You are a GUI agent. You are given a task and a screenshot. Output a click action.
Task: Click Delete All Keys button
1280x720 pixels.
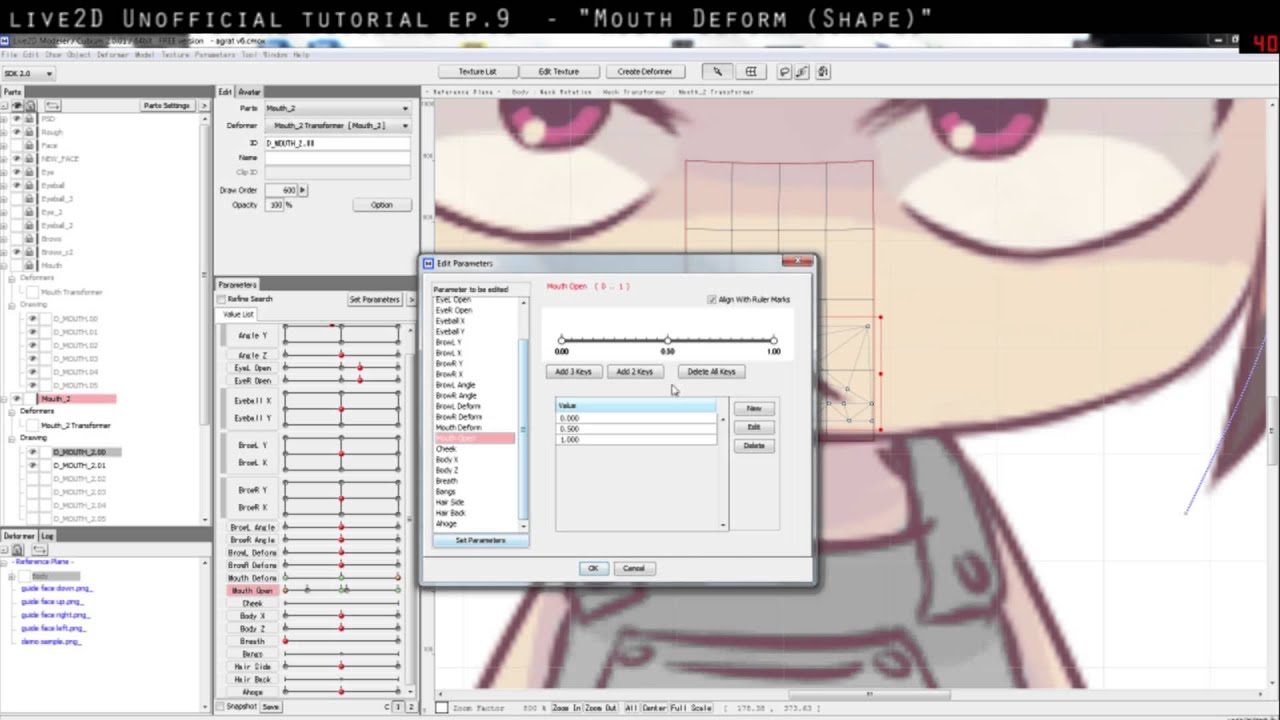(711, 372)
